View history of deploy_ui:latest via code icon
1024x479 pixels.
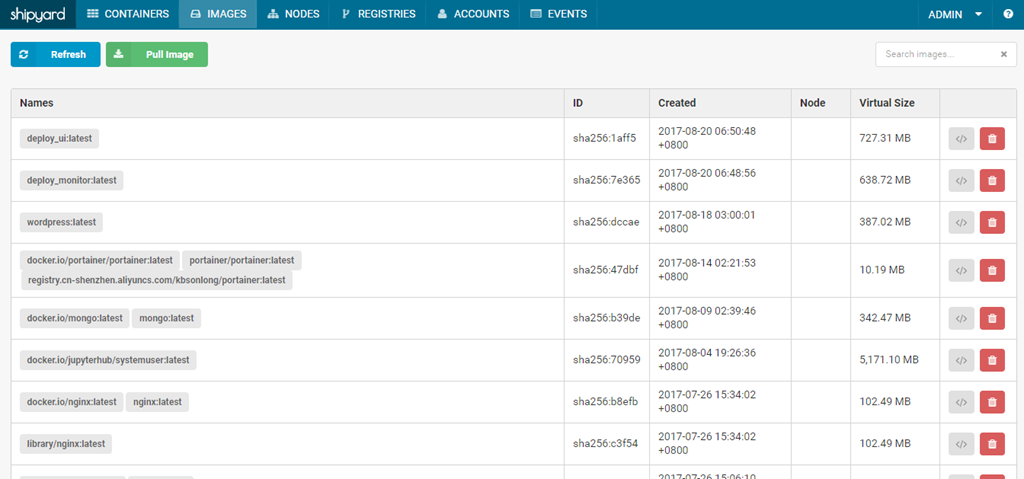click(961, 139)
